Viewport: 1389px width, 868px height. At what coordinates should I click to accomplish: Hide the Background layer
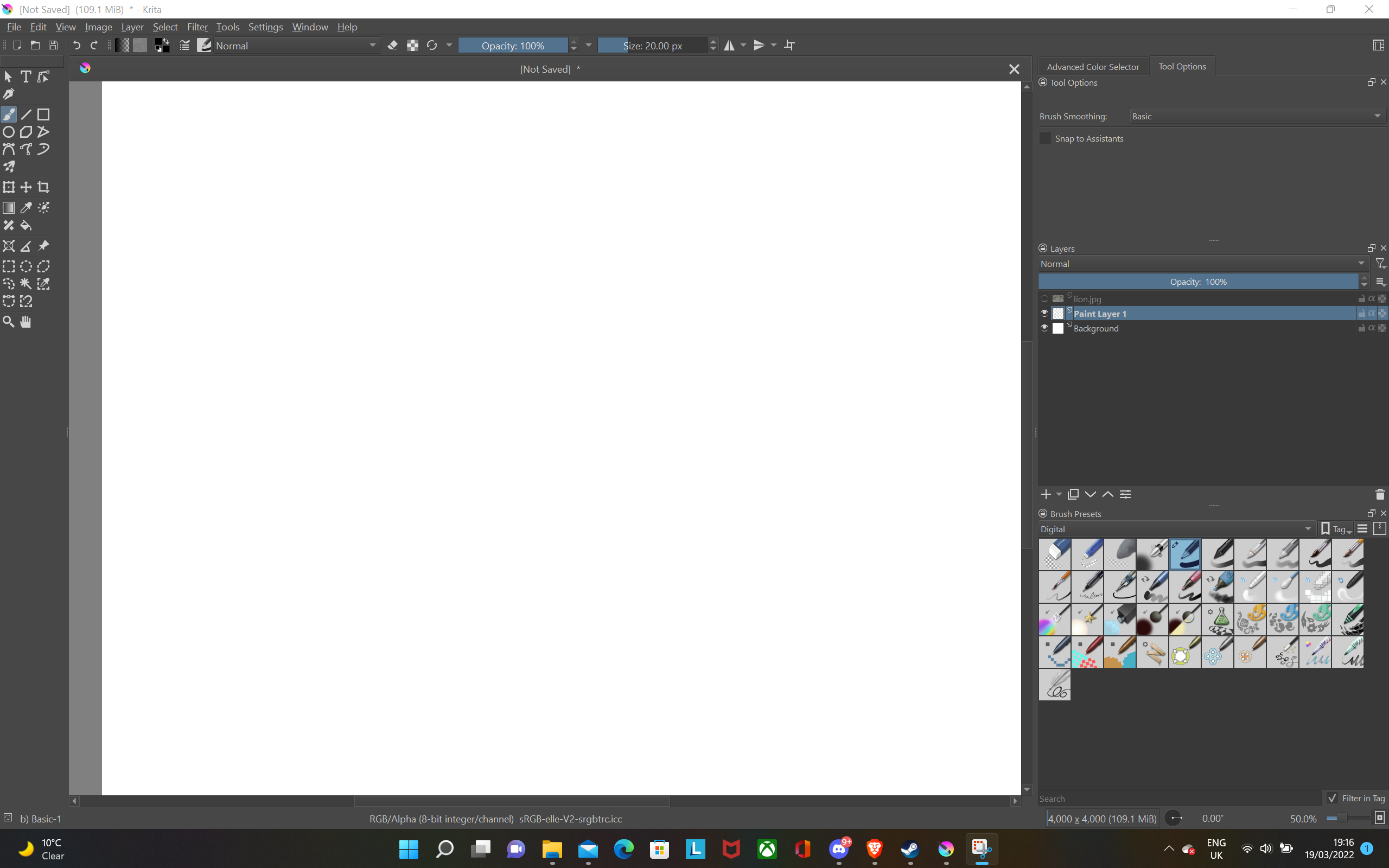click(x=1044, y=328)
